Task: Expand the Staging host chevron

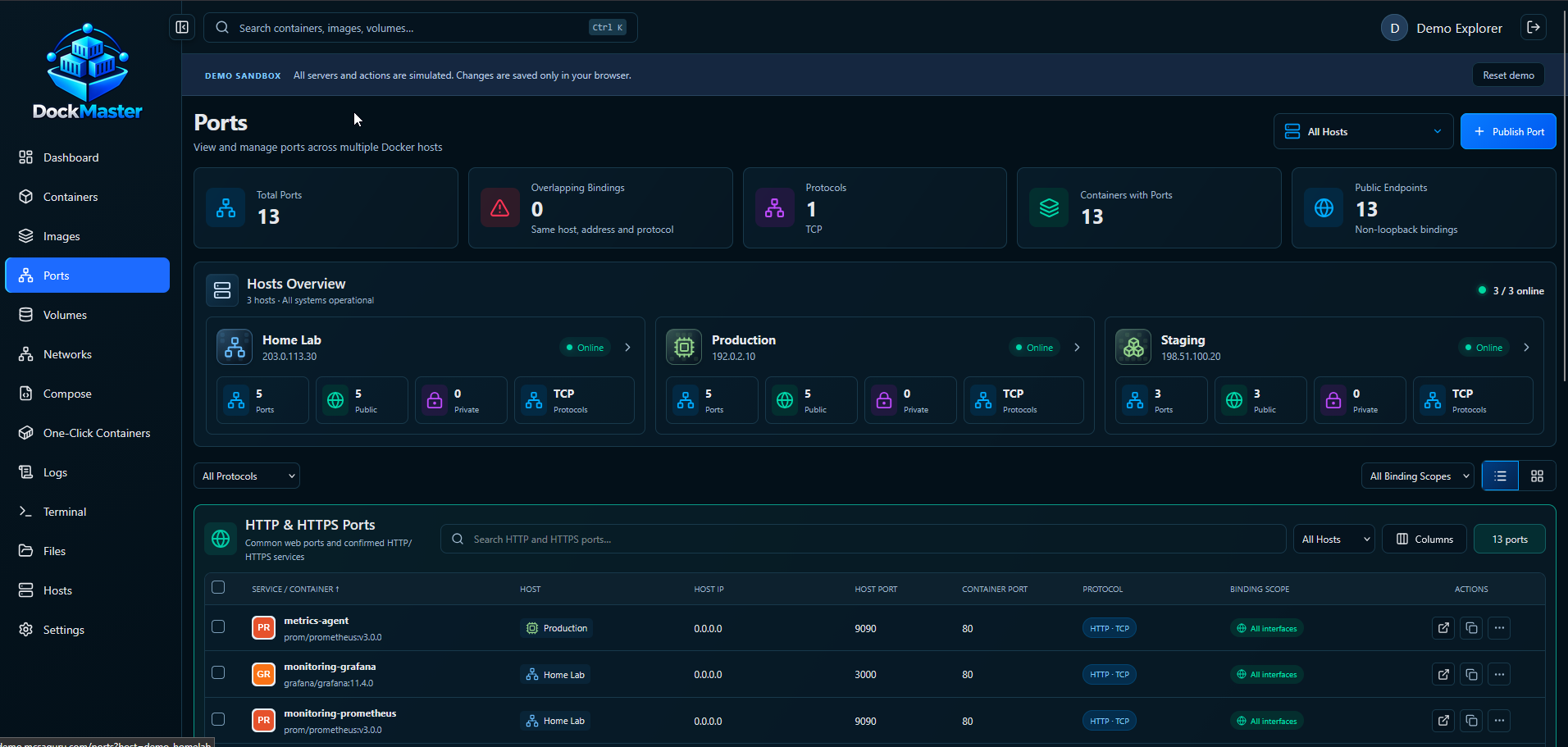Action: [x=1526, y=347]
